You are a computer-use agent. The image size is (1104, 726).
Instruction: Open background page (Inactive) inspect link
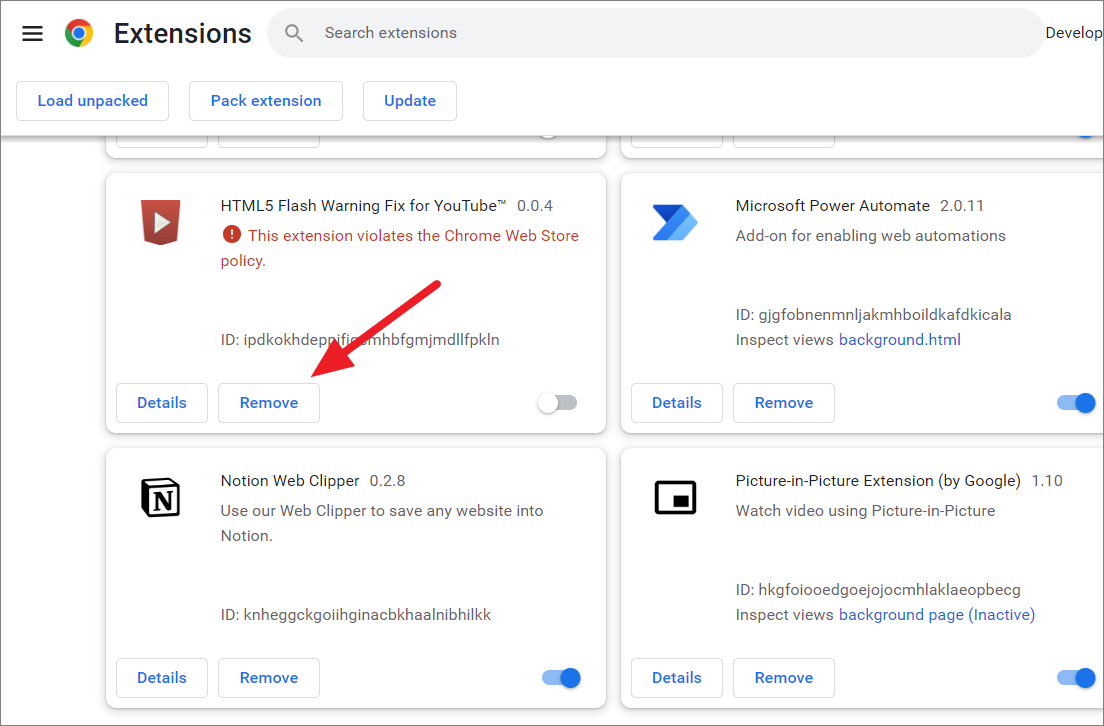pyautogui.click(x=936, y=615)
